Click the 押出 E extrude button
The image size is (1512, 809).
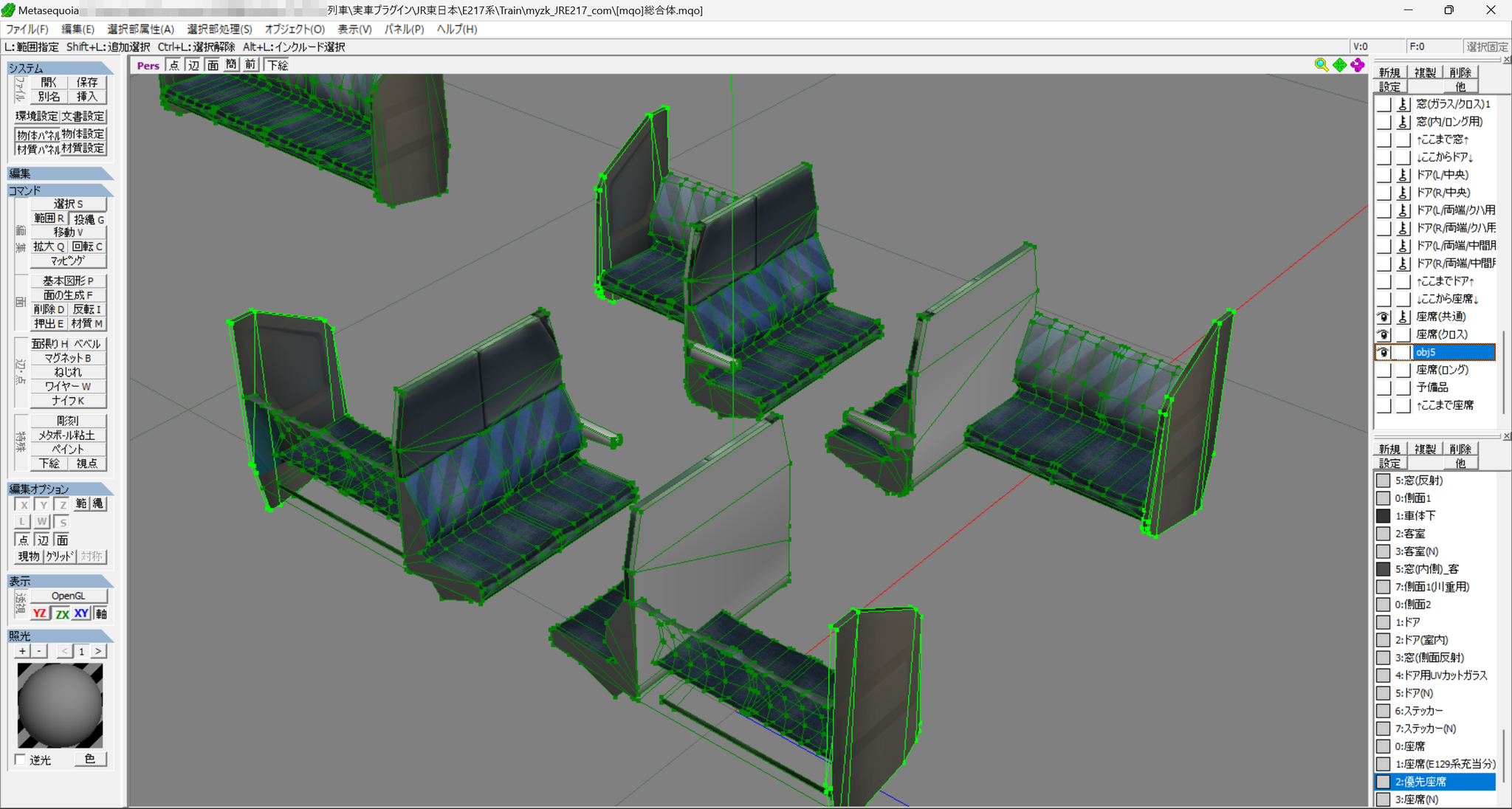click(49, 323)
